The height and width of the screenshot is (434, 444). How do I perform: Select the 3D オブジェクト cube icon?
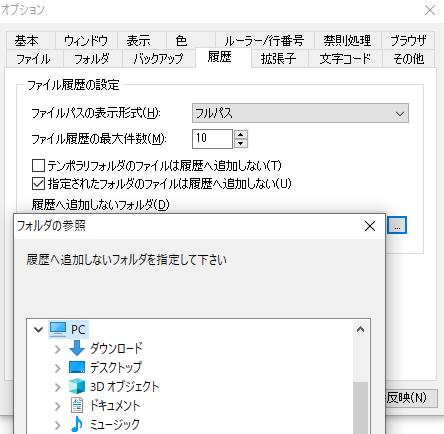77,386
